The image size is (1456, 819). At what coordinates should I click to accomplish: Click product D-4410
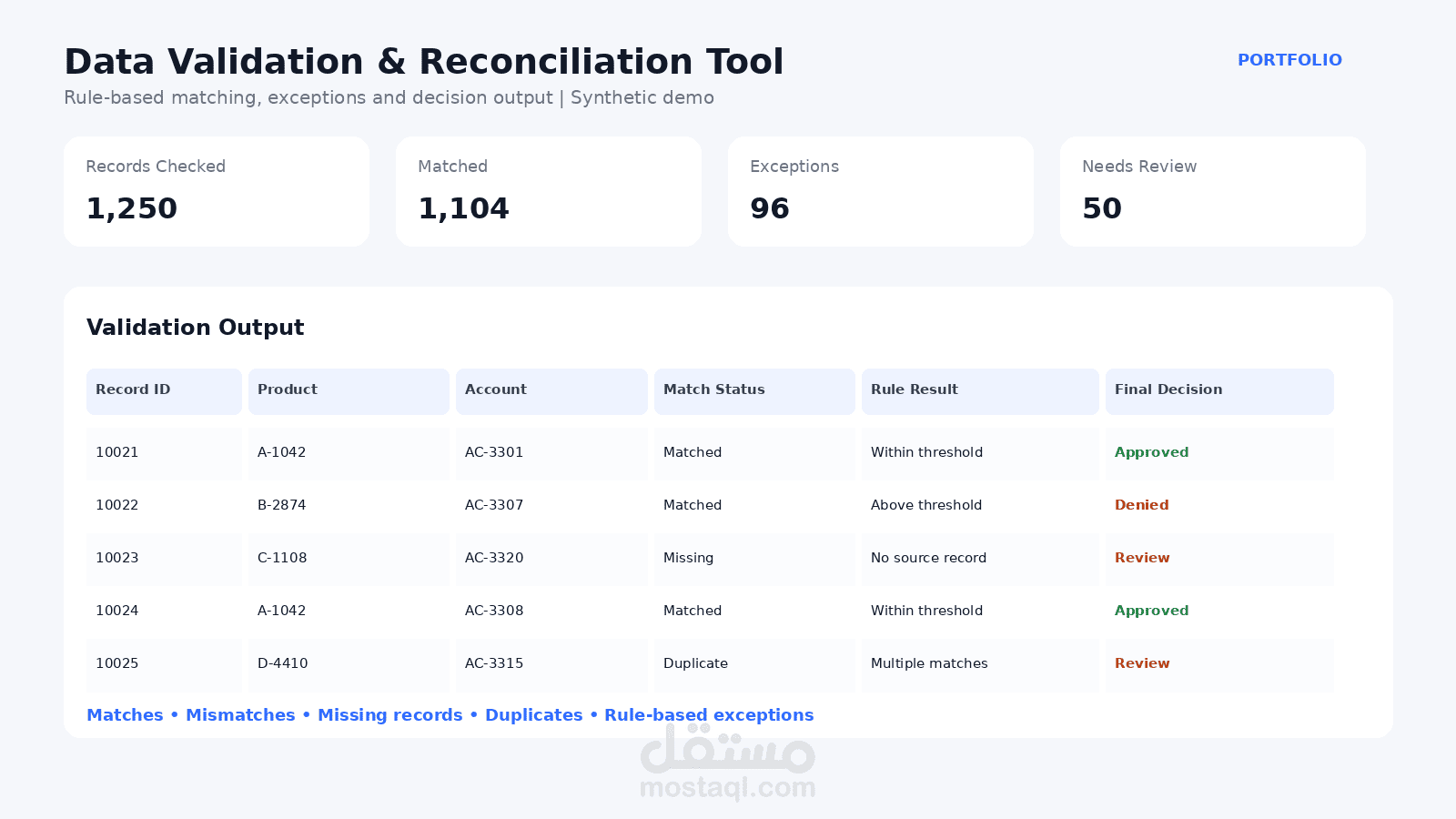[283, 663]
